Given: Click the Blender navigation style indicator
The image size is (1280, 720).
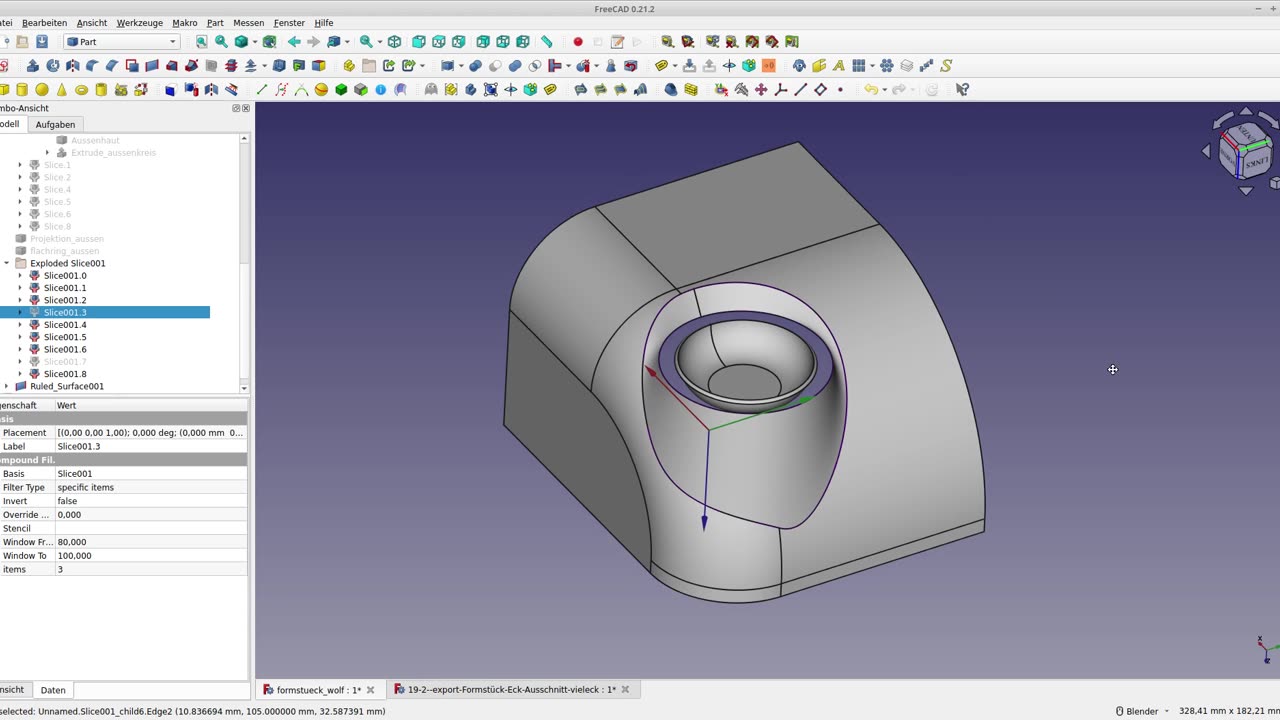Looking at the screenshot, I should click(1141, 711).
